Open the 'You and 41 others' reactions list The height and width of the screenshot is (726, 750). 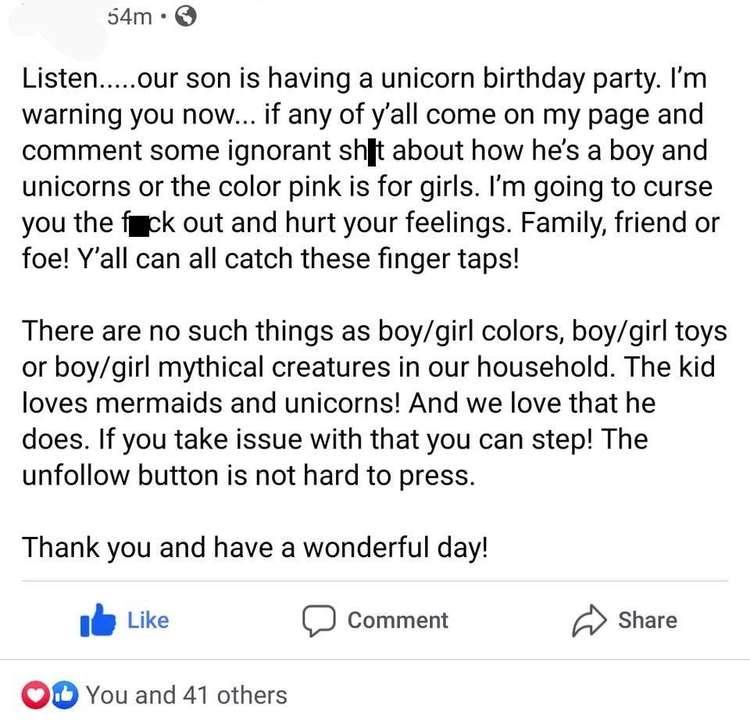[187, 695]
